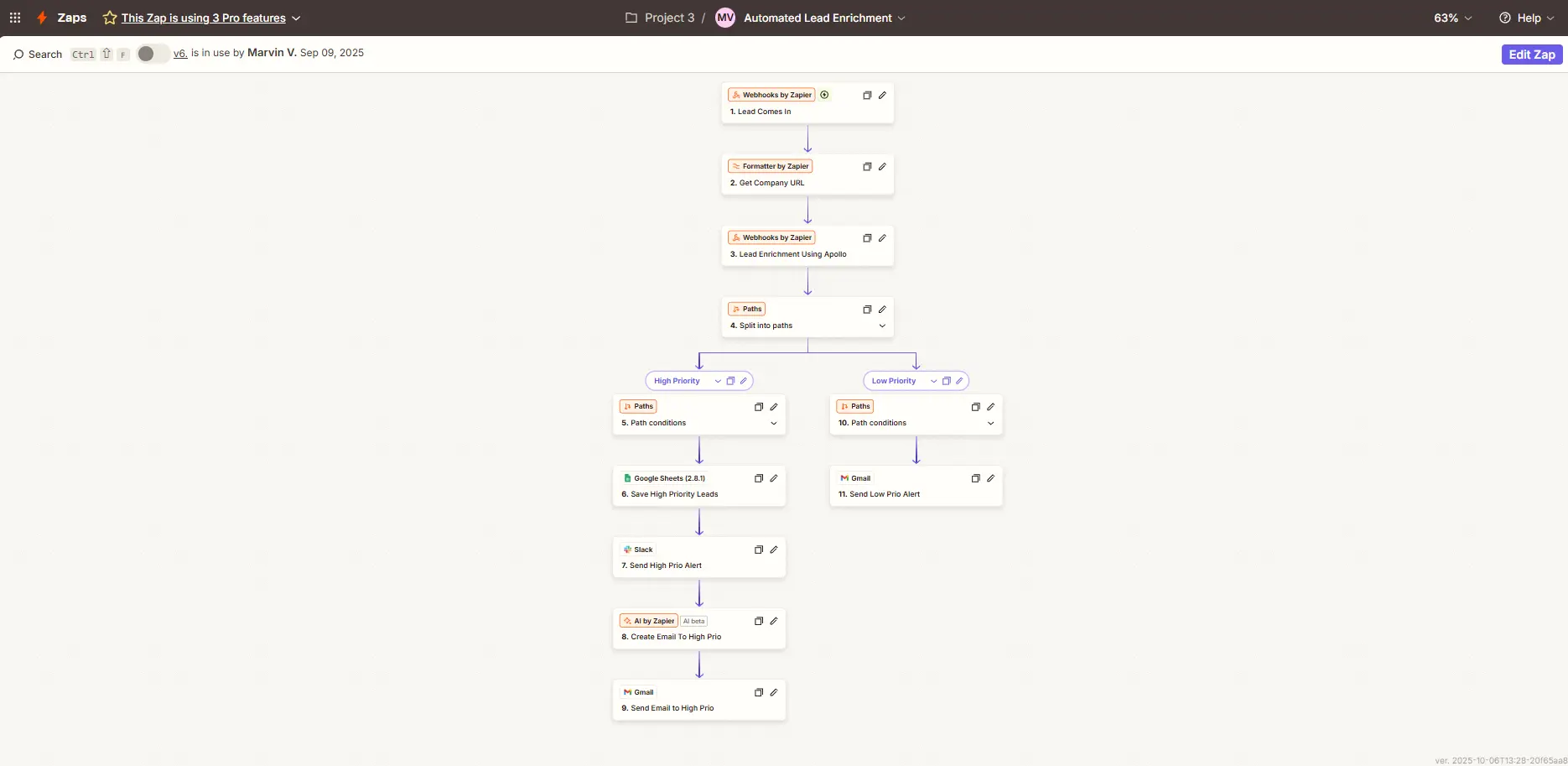This screenshot has width=1568, height=766.
Task: Click the Edit Zap button
Action: [x=1531, y=55]
